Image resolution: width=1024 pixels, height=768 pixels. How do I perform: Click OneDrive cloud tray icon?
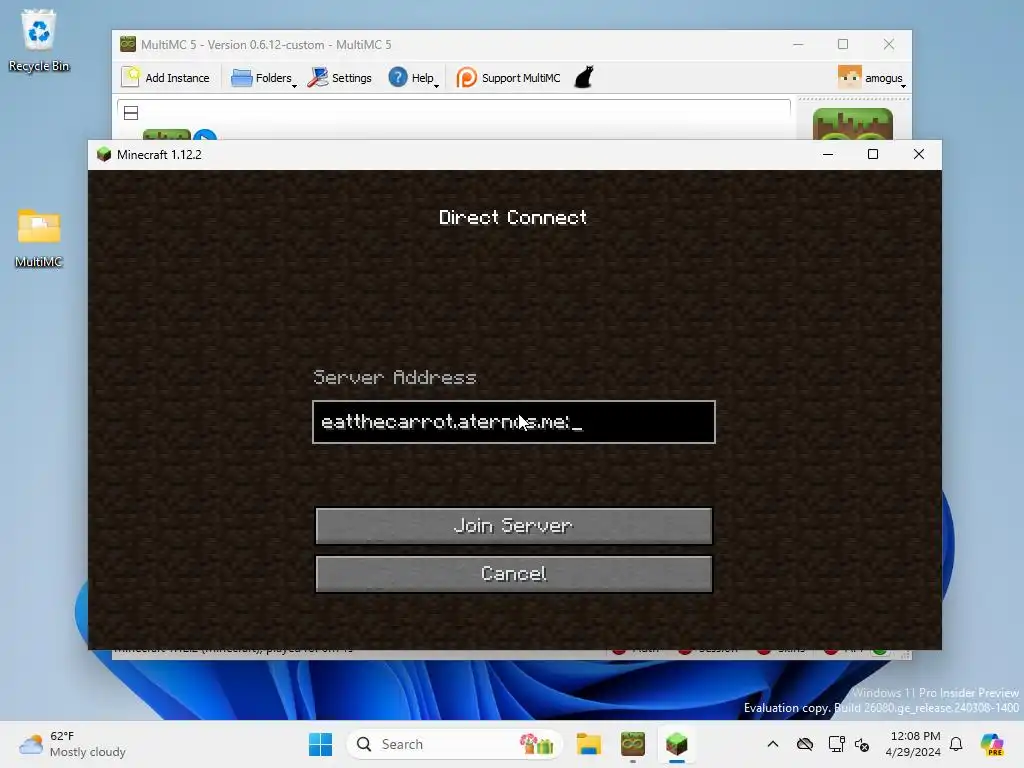[x=805, y=744]
